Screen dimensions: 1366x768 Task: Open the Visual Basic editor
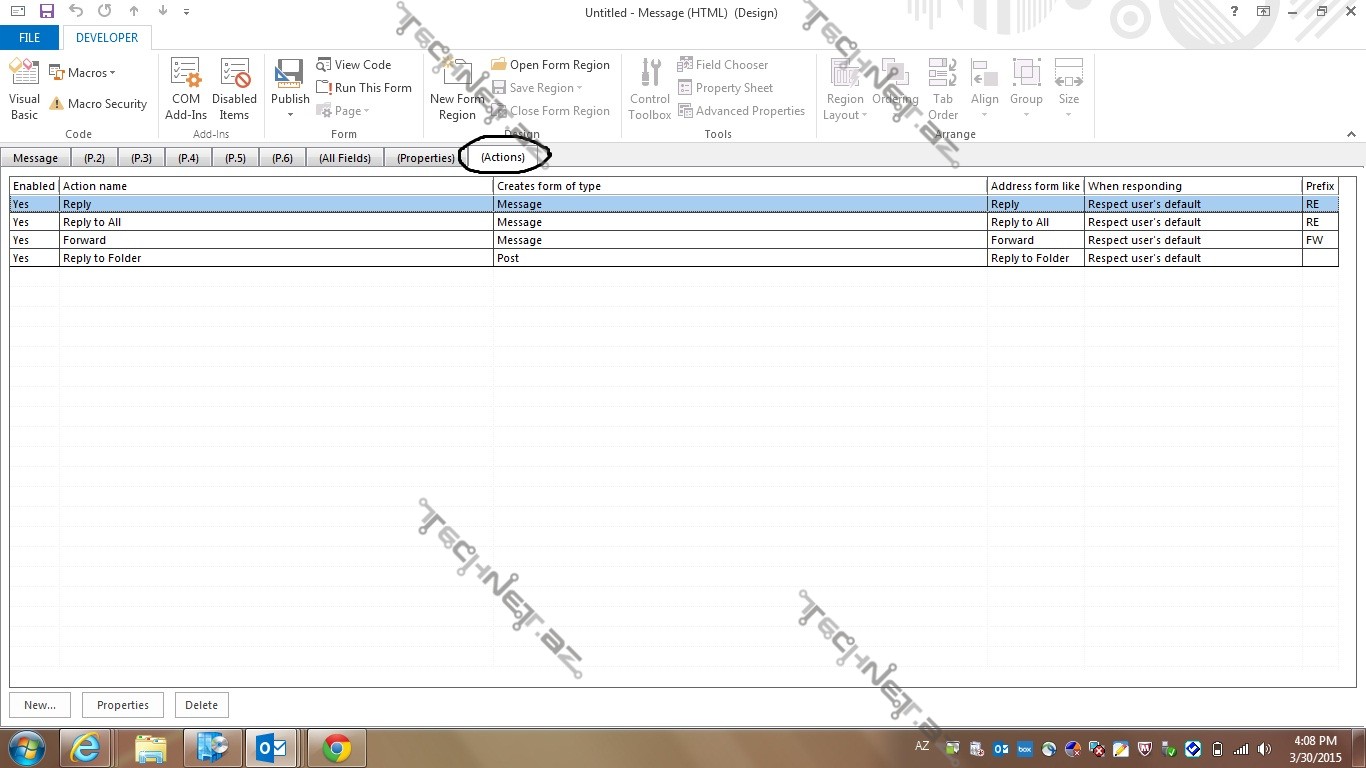click(x=24, y=89)
